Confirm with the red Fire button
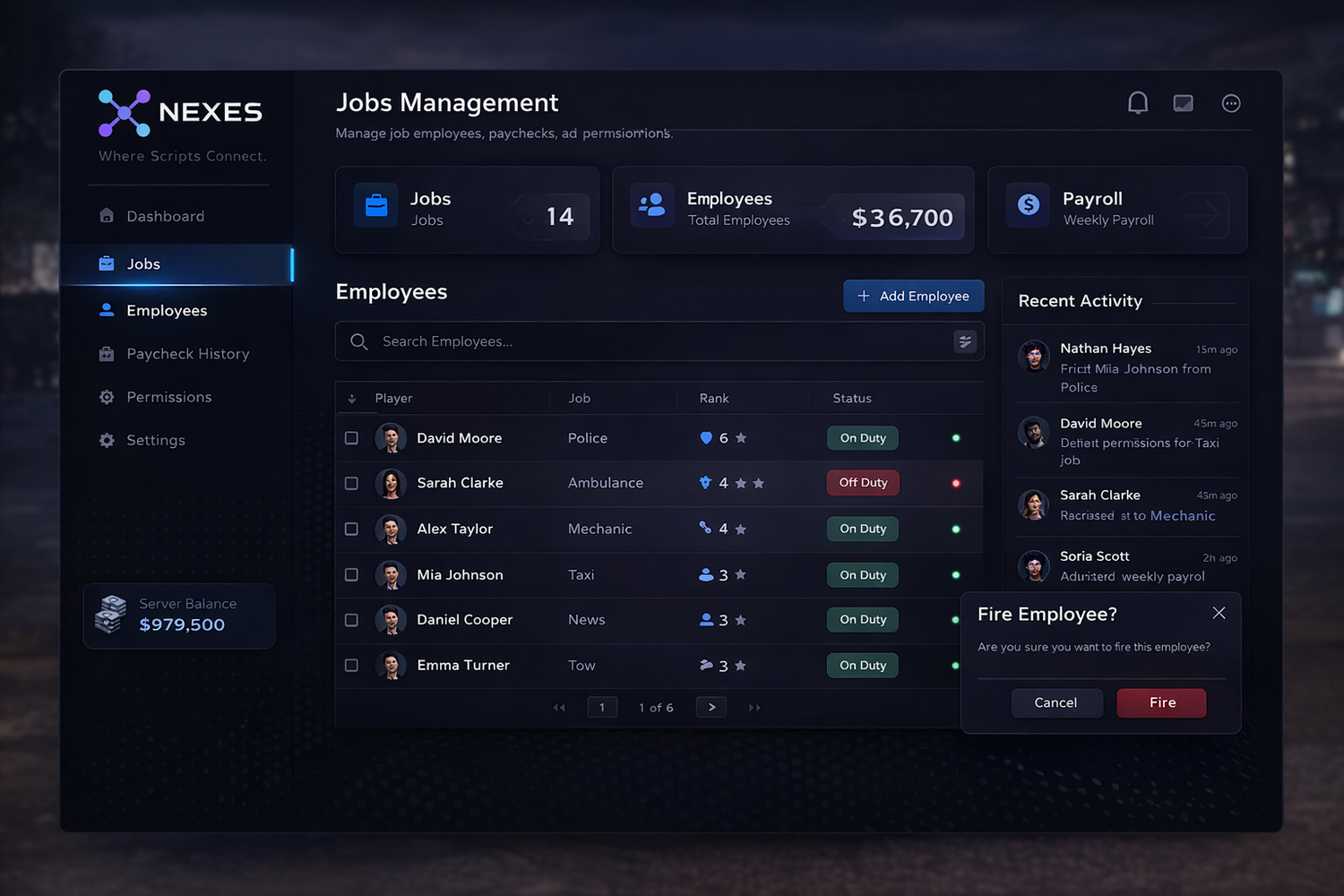This screenshot has height=896, width=1344. coord(1161,702)
